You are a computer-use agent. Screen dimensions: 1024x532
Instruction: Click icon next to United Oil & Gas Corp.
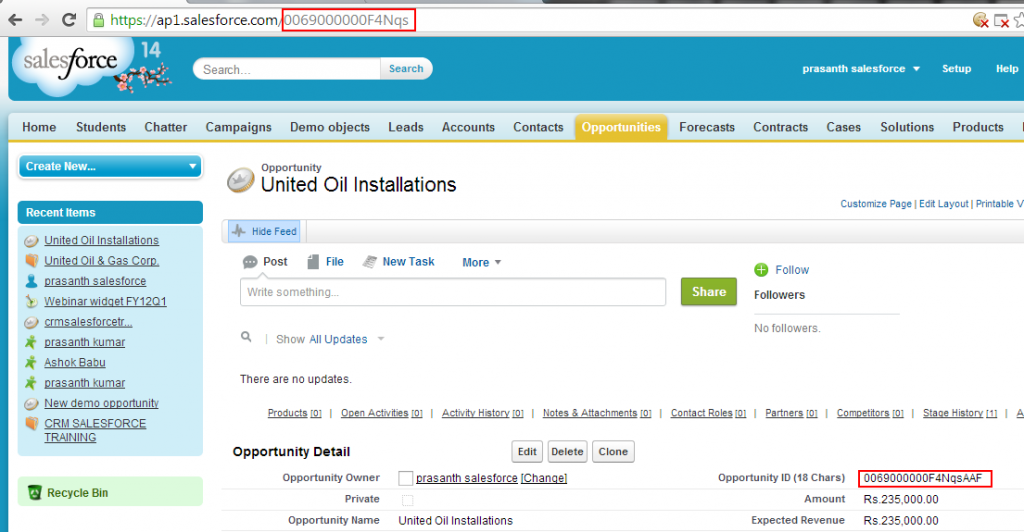point(31,260)
